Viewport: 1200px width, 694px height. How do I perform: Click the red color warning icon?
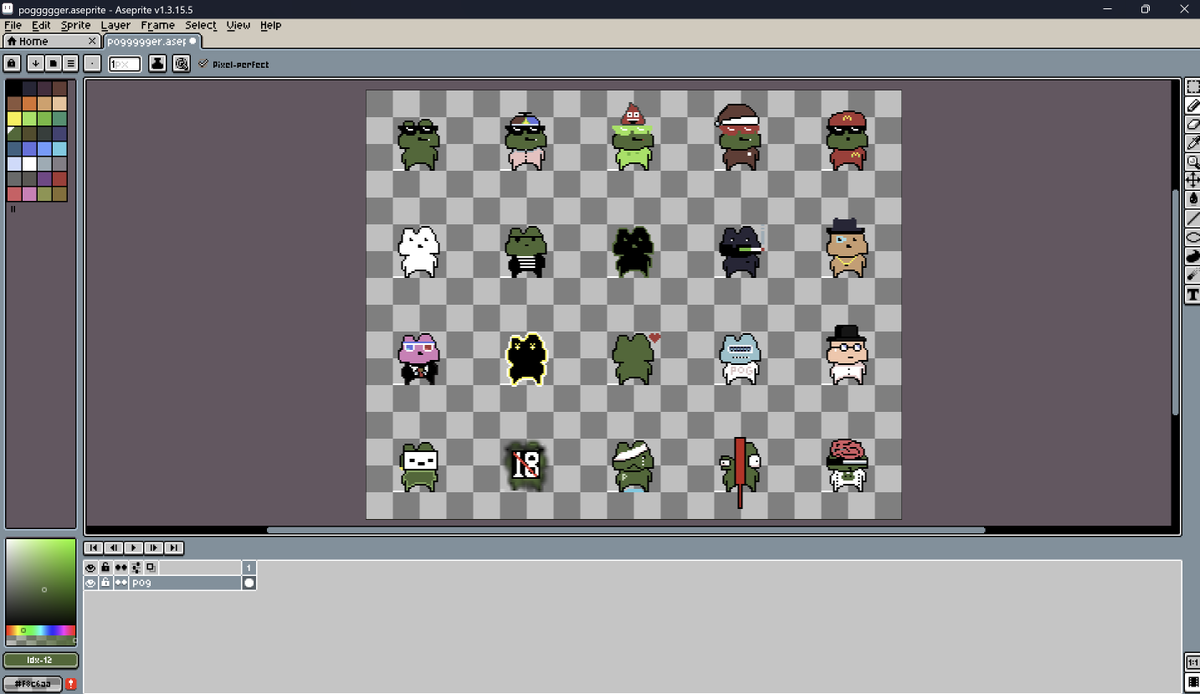pos(71,683)
